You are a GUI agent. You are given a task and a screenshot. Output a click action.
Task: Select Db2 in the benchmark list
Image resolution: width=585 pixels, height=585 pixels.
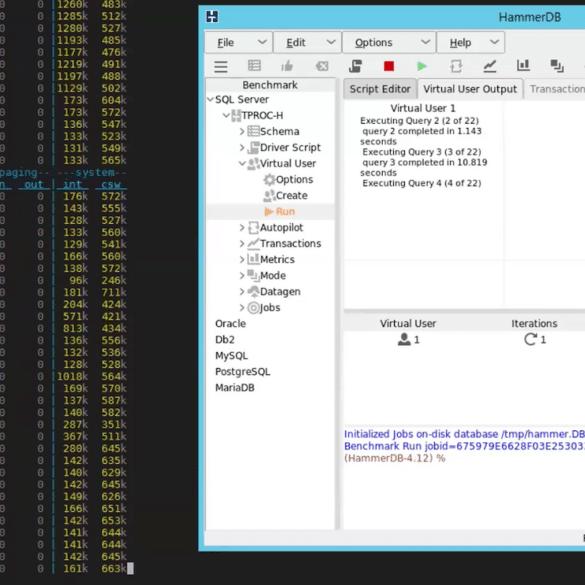225,340
